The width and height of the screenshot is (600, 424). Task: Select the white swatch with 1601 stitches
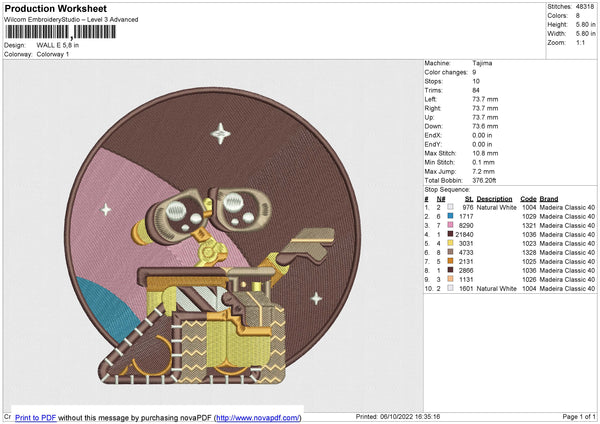[x=450, y=288]
